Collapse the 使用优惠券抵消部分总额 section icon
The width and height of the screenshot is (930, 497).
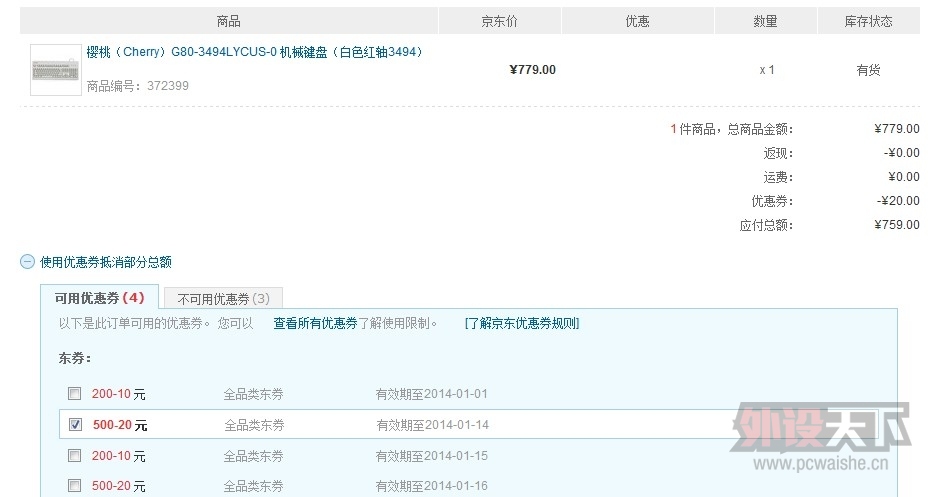27,262
